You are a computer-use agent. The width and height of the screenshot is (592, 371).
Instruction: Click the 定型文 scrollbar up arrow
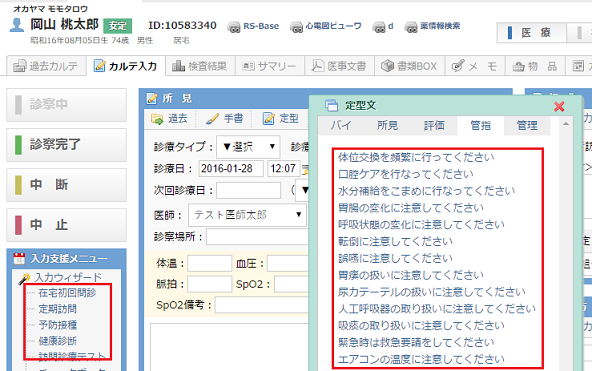click(x=566, y=124)
